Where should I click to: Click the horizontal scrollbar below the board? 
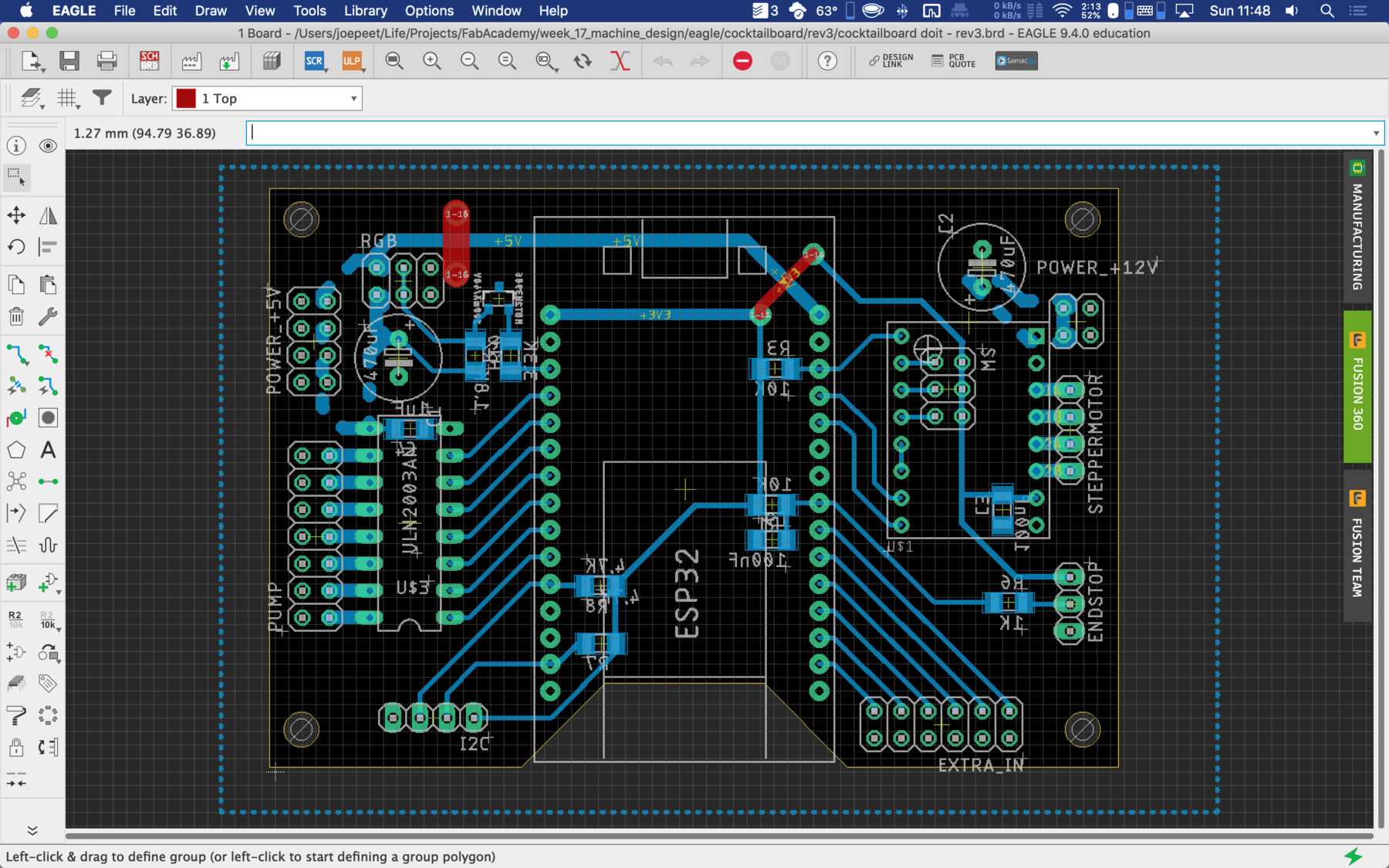[x=719, y=836]
